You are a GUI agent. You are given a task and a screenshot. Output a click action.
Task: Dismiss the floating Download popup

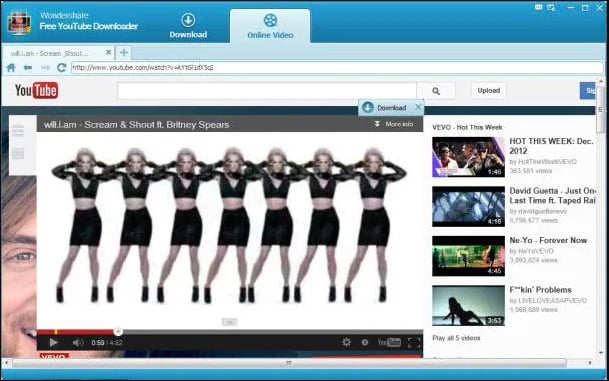(x=418, y=107)
